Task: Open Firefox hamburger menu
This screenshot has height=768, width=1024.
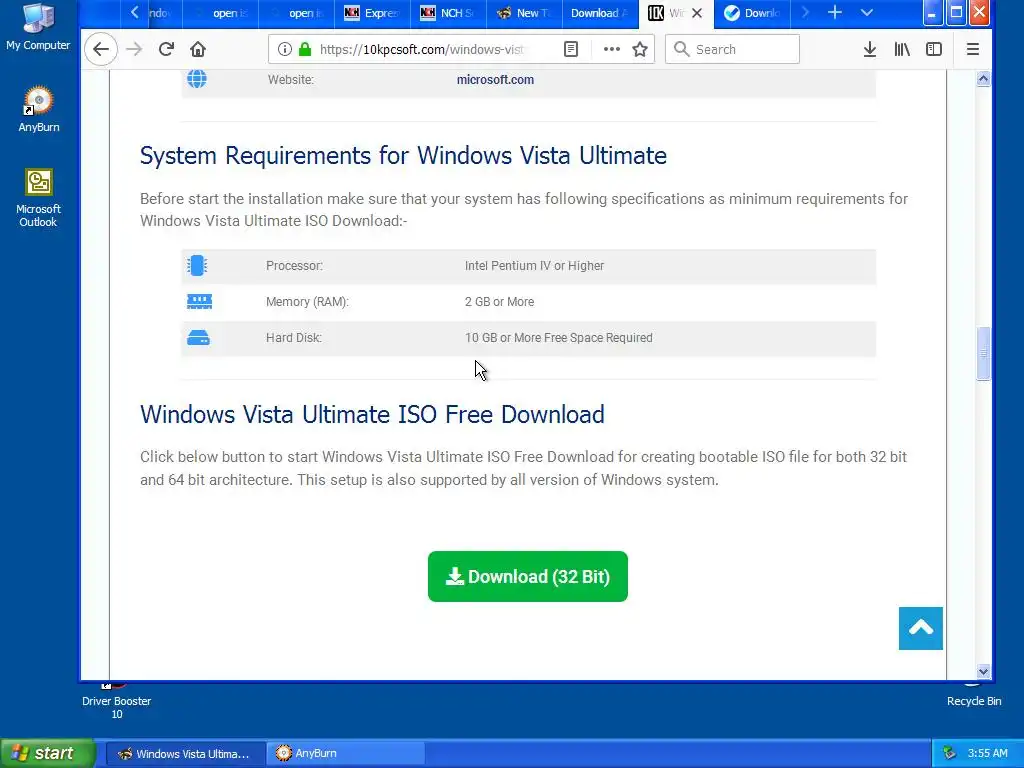Action: click(x=972, y=49)
